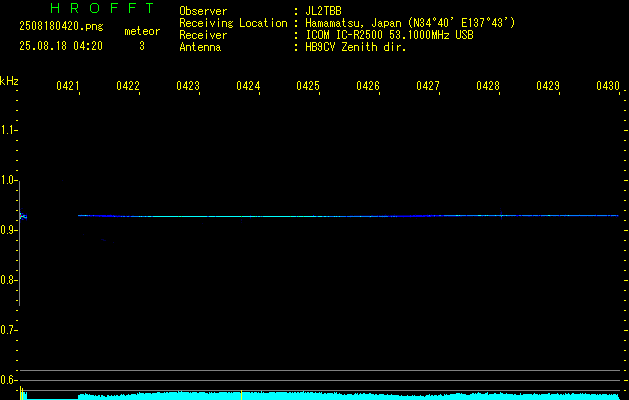The image size is (629, 400).
Task: Click the blue carrier signal line in spectrogram
Action: [x=348, y=216]
